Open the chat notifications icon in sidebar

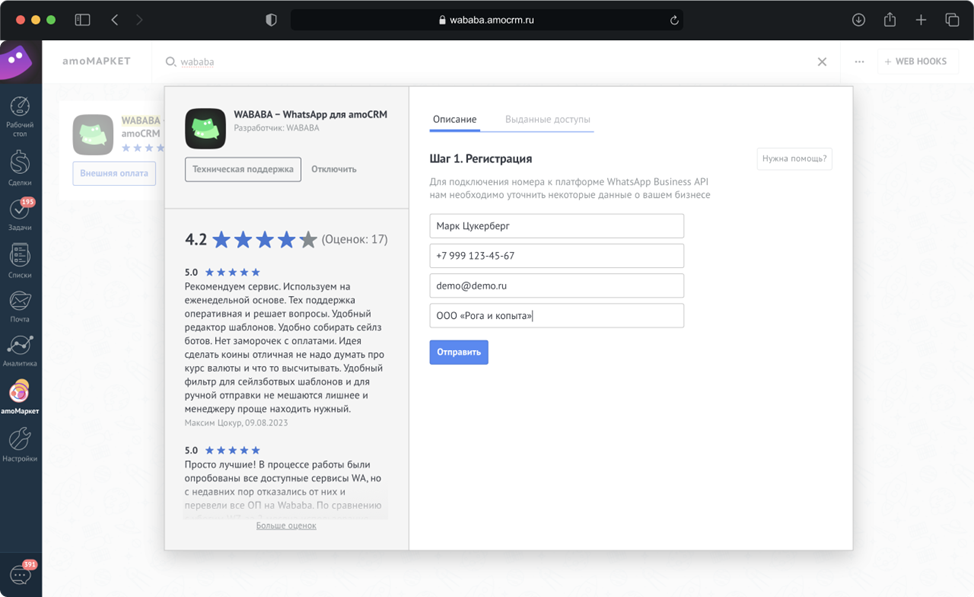click(20, 574)
